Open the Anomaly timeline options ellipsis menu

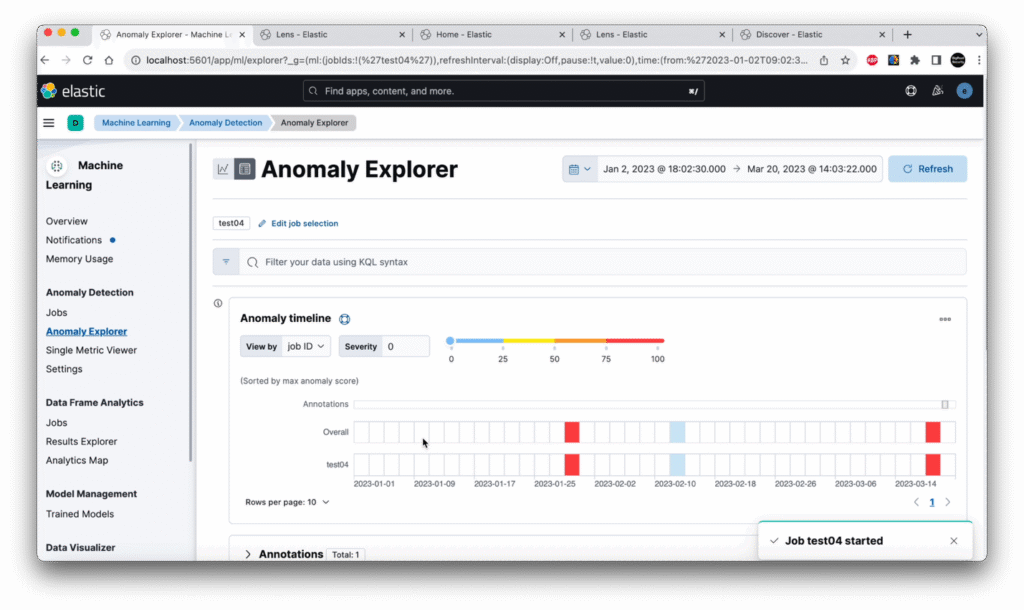[944, 319]
